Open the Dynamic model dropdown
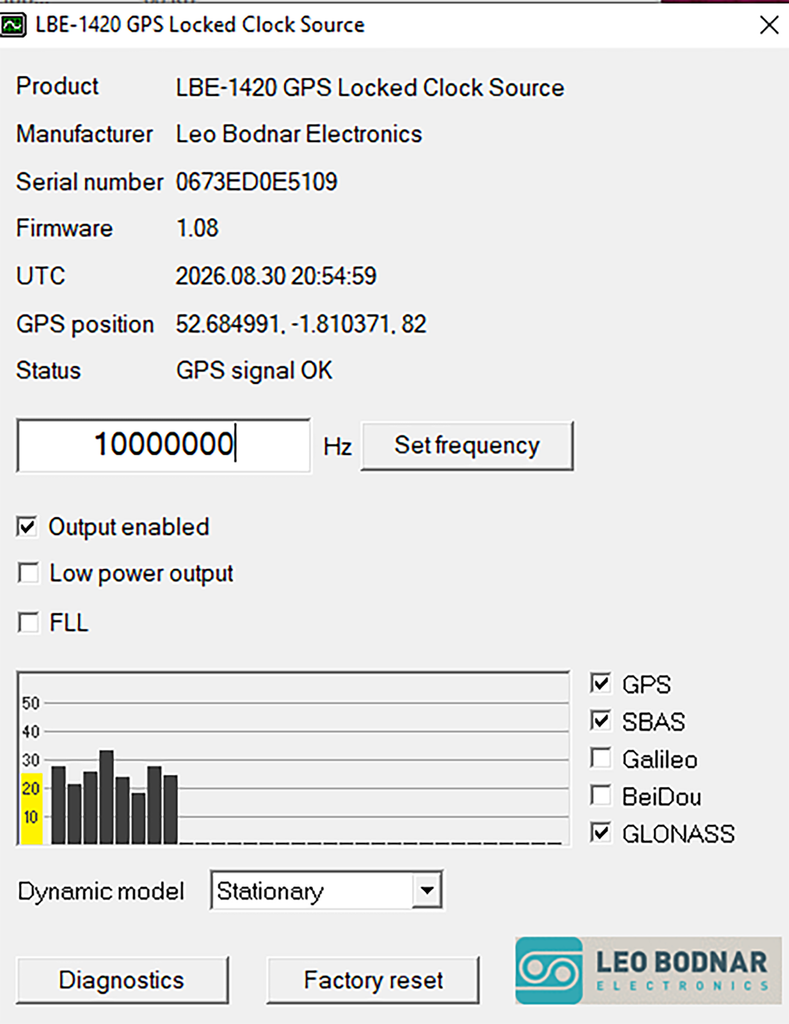This screenshot has width=789, height=1024. pyautogui.click(x=428, y=890)
